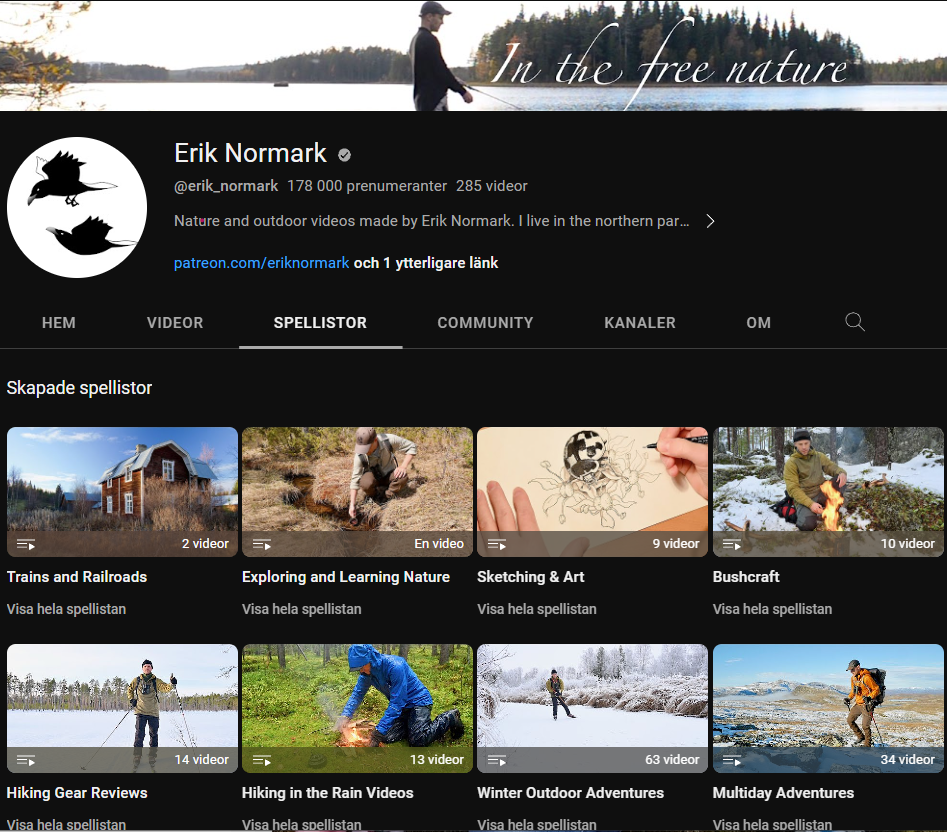Click the 'In the free nature' channel banner
947x832 pixels.
tap(474, 56)
